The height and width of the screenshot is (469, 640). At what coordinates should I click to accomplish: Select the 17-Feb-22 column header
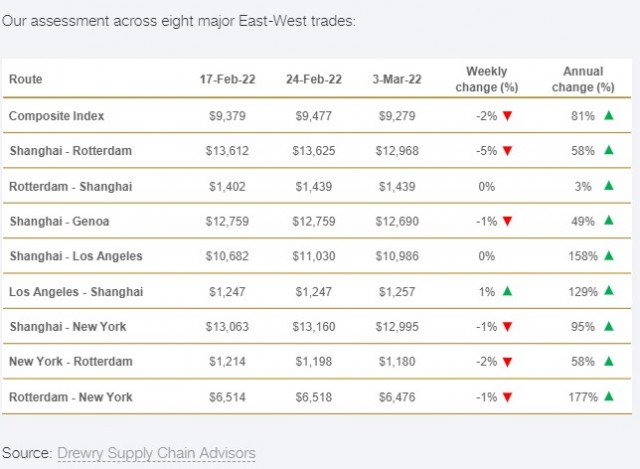tap(227, 79)
